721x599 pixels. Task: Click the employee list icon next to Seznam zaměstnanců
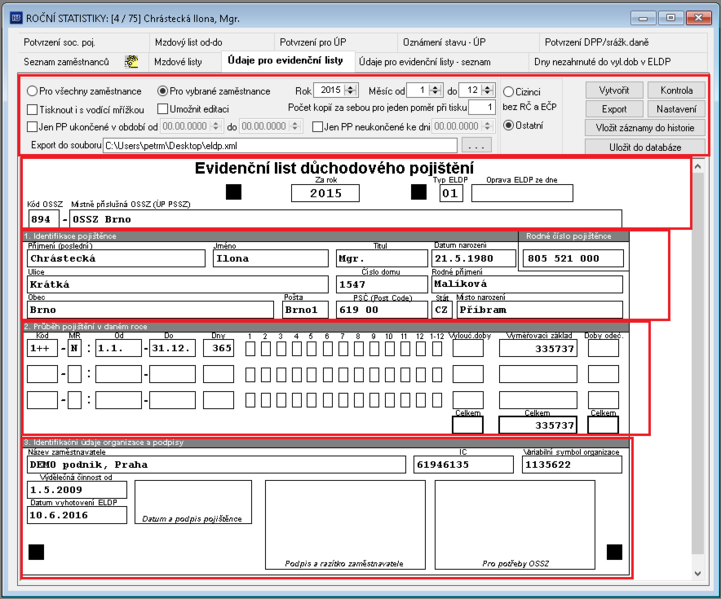click(x=132, y=62)
